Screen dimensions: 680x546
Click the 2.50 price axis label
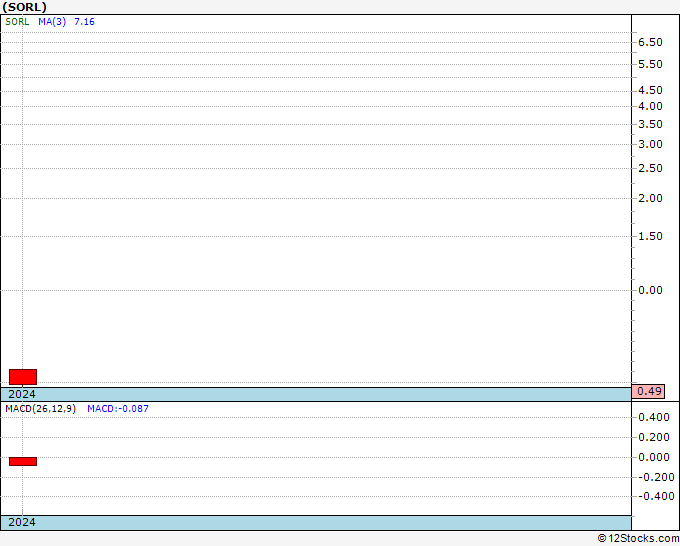tap(650, 168)
